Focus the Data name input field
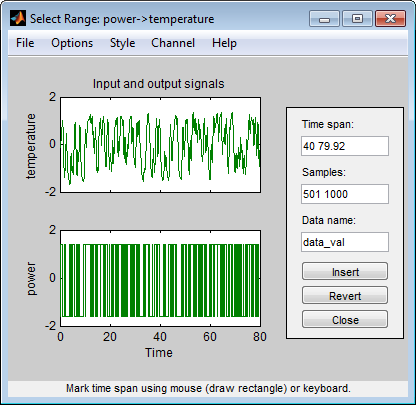416x405 pixels. coord(345,242)
